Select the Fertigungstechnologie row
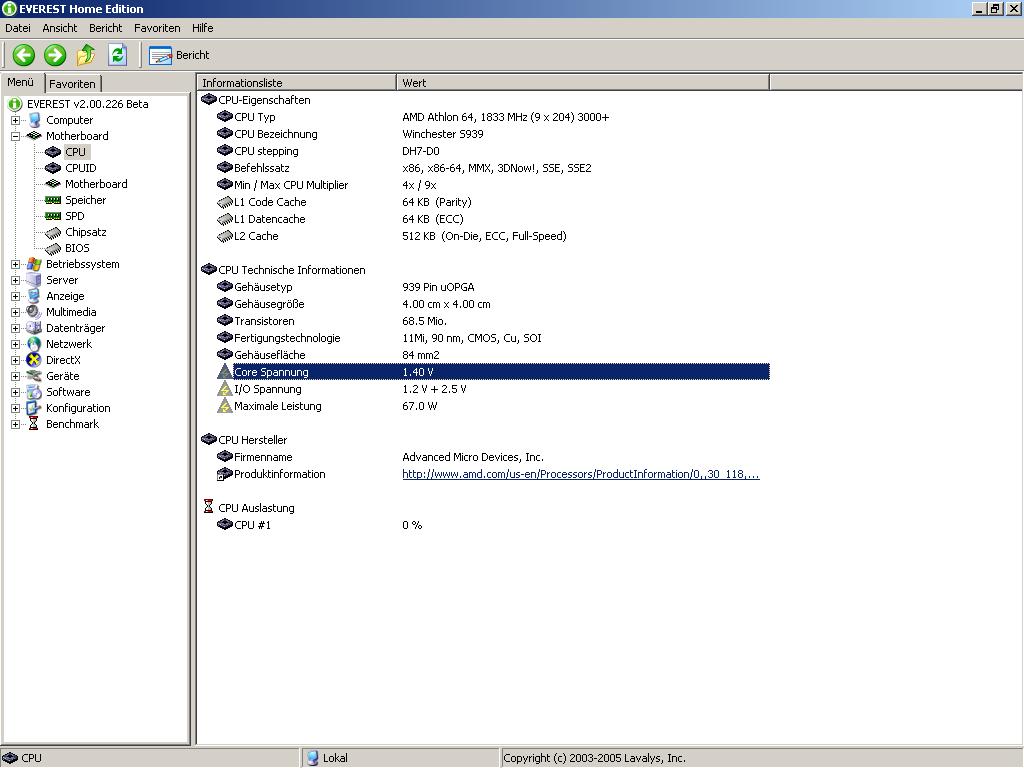The width and height of the screenshot is (1024, 768). tap(483, 338)
